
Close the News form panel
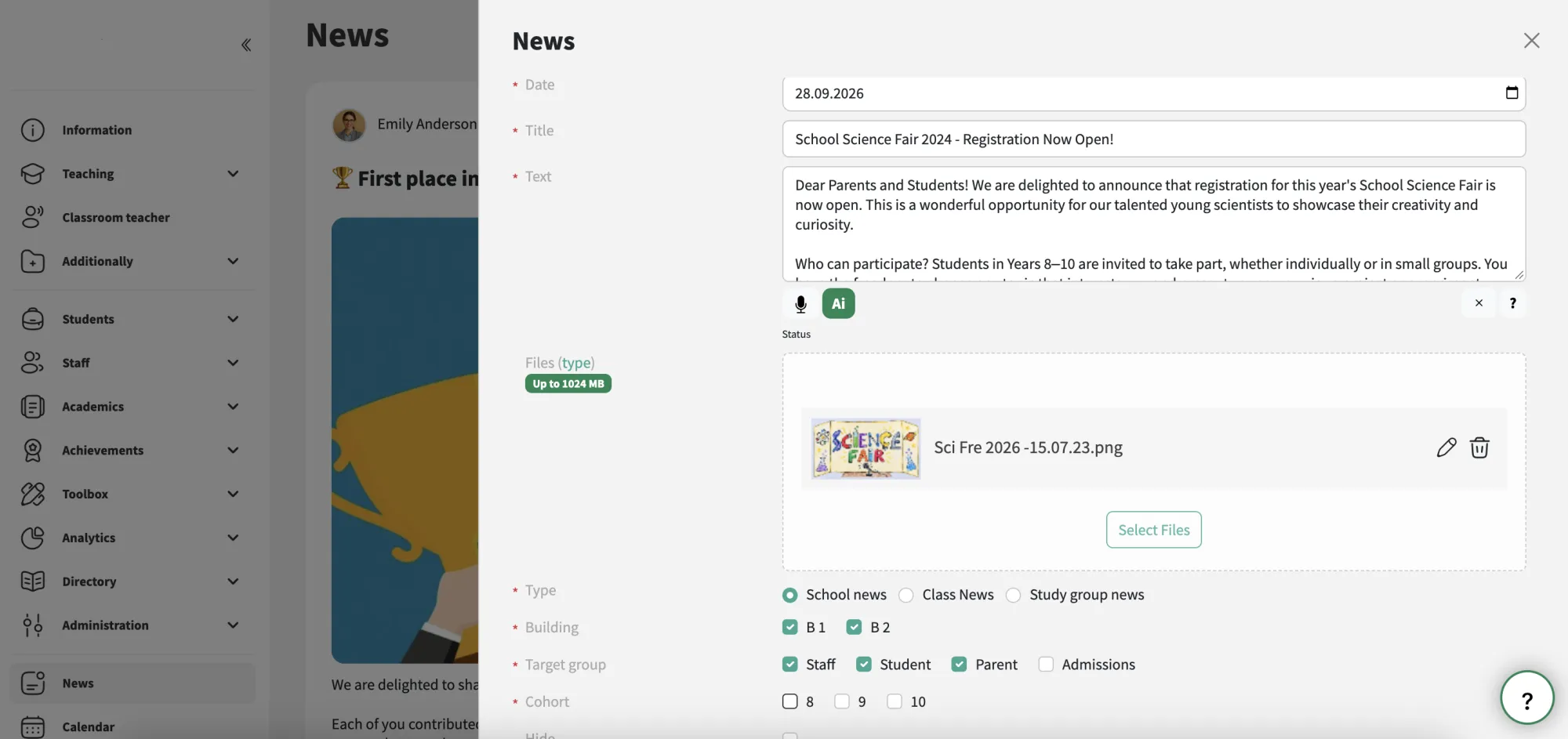click(1531, 41)
